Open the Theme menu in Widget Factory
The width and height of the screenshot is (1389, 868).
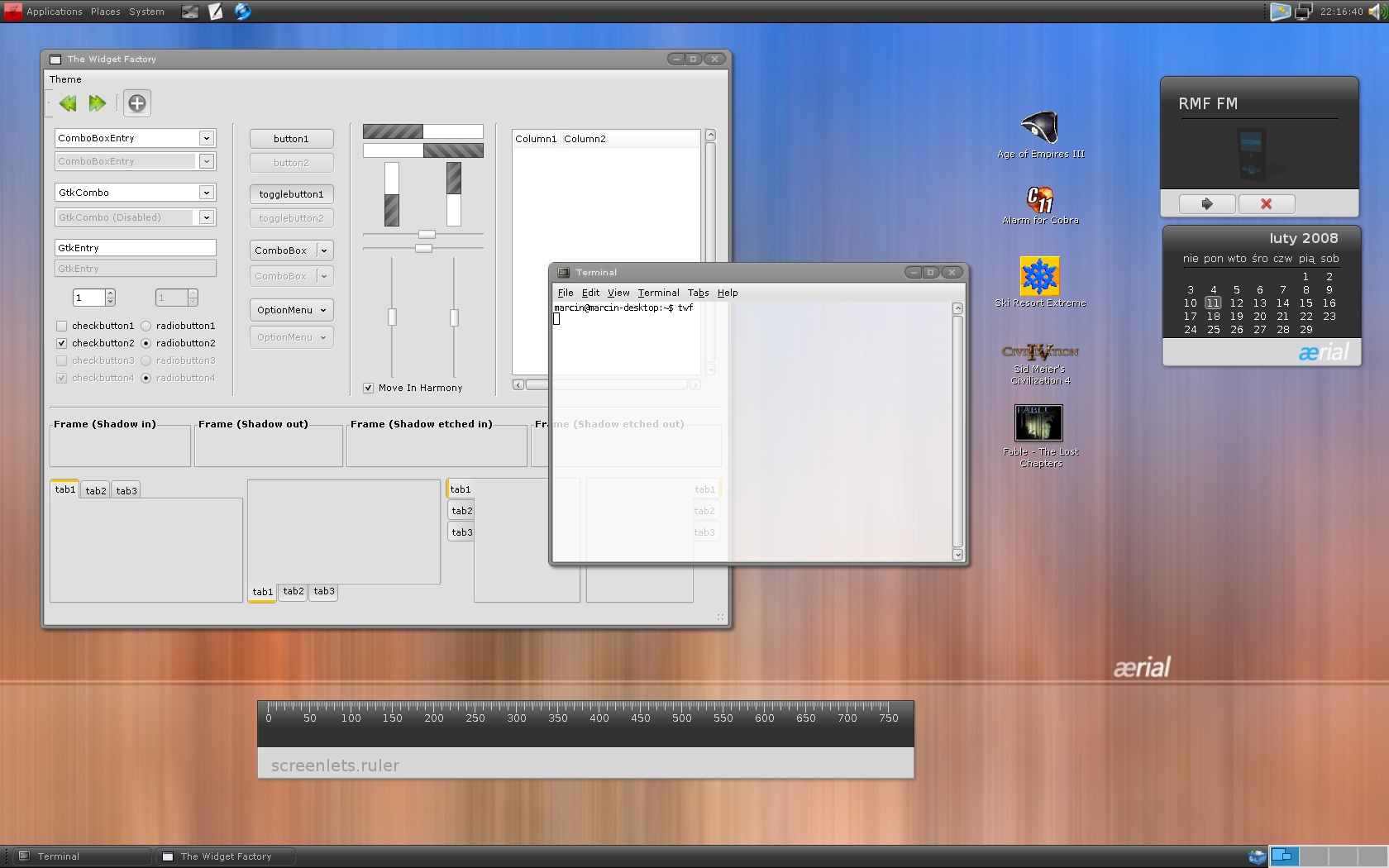(65, 79)
